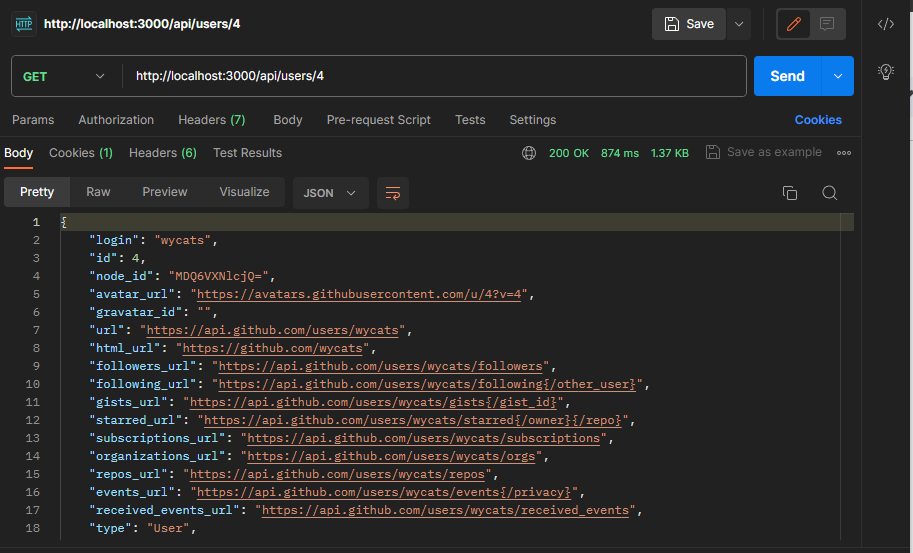Viewport: 913px width, 553px height.
Task: Open the request Body tab
Action: tap(288, 120)
